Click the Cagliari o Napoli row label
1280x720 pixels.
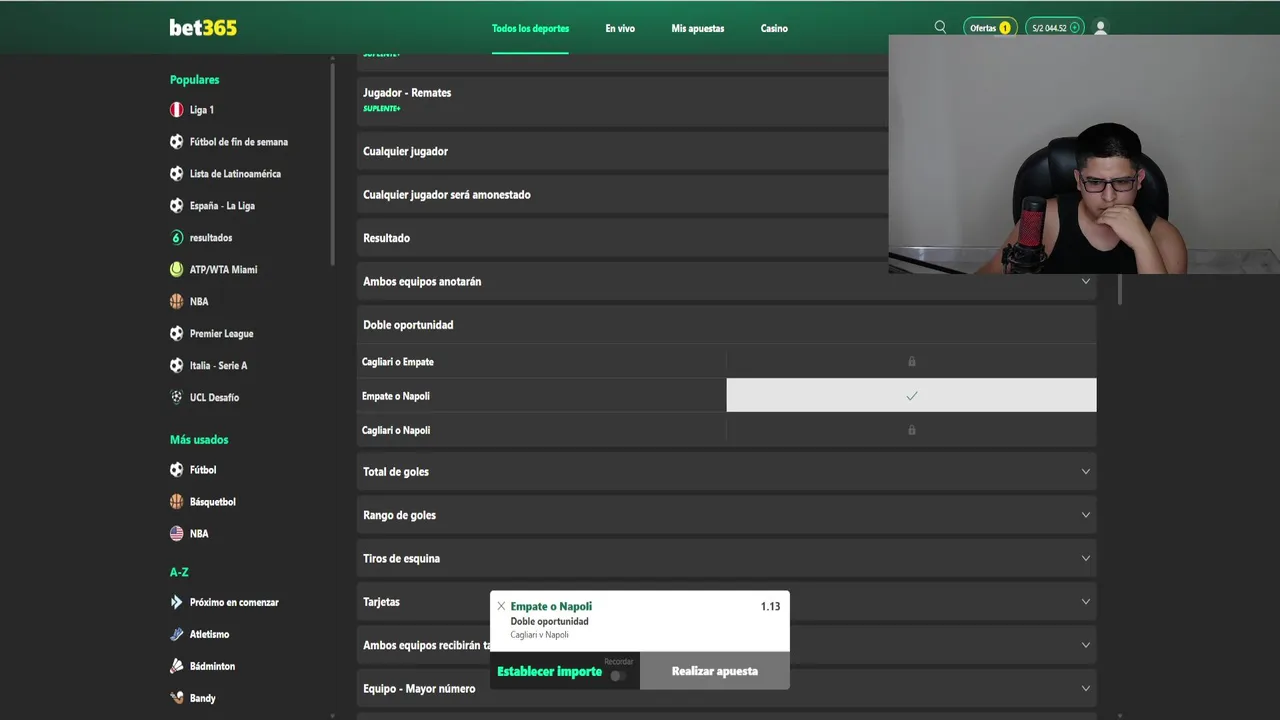396,430
